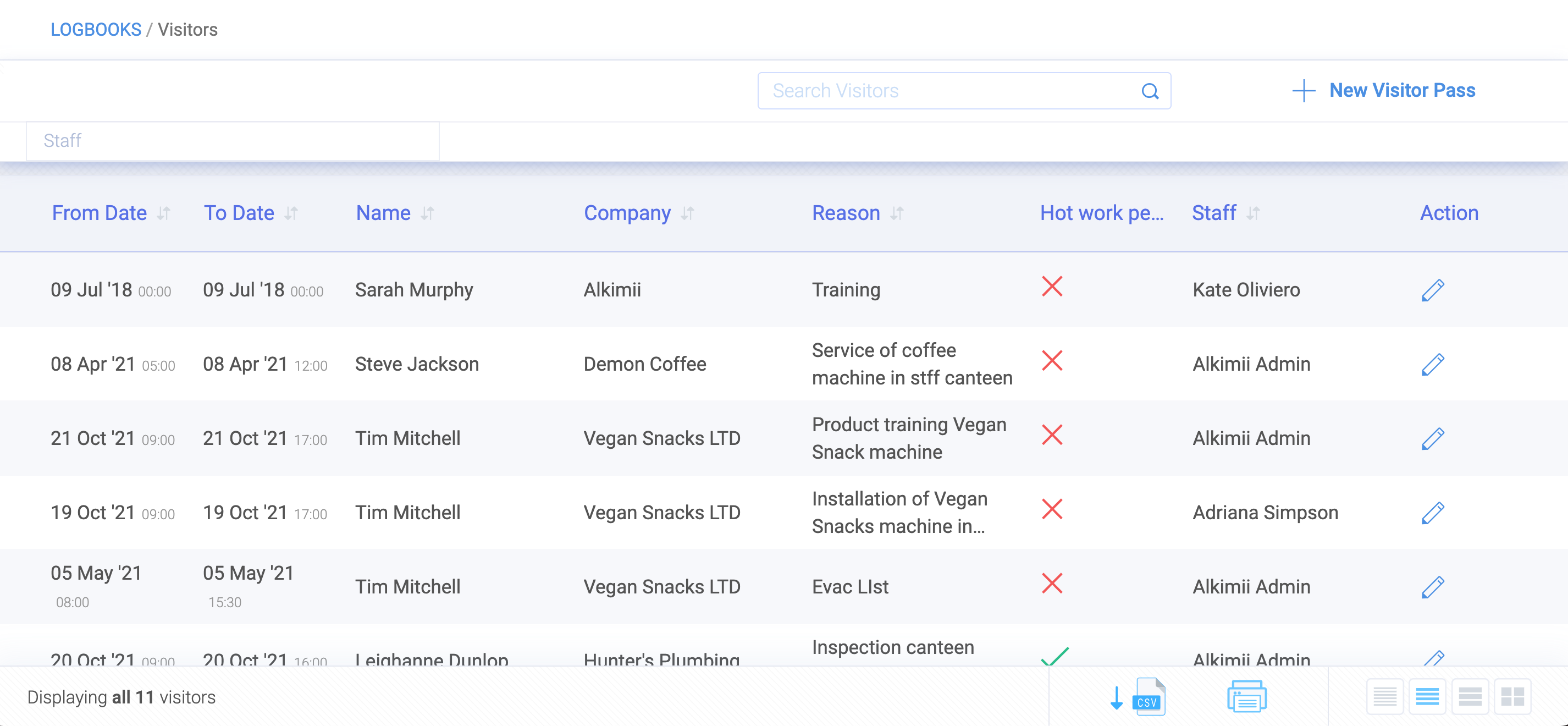Open the LOGBOOKS breadcrumb link
The height and width of the screenshot is (726, 1568).
(96, 29)
